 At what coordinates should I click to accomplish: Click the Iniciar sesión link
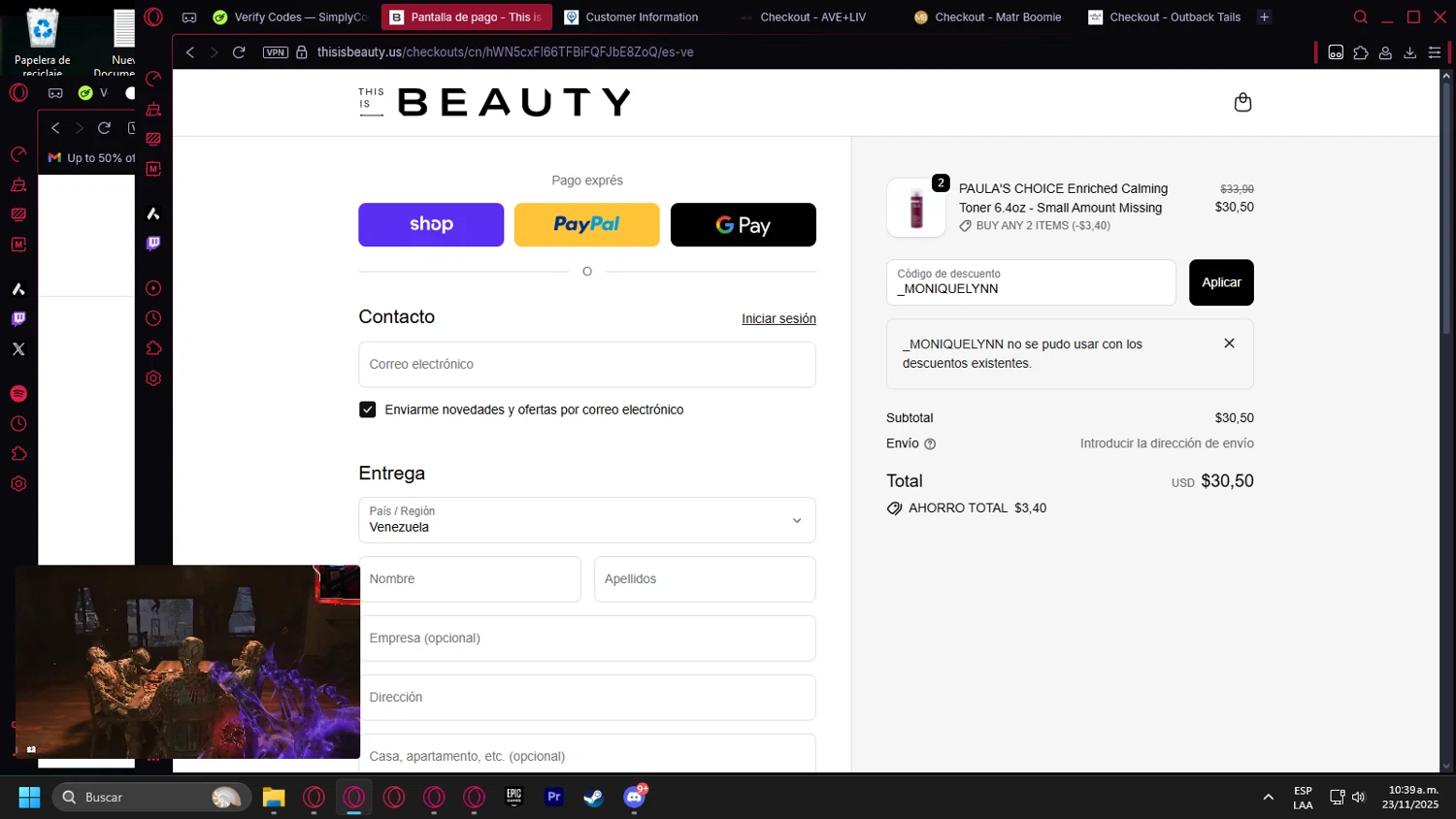778,318
